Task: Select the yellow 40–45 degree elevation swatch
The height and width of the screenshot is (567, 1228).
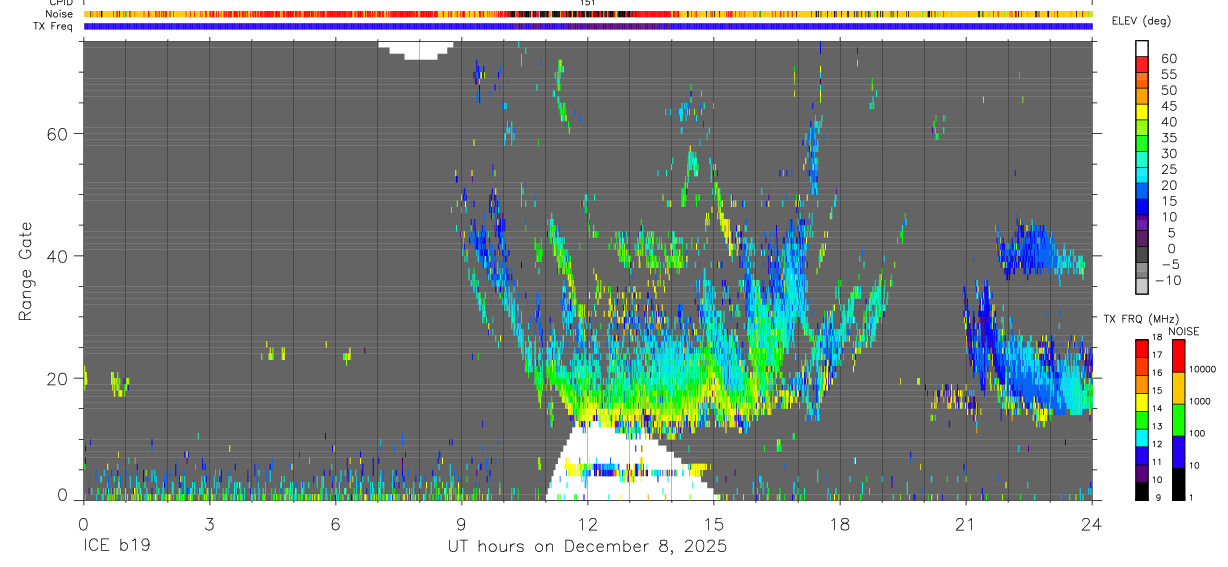Action: coord(1142,111)
